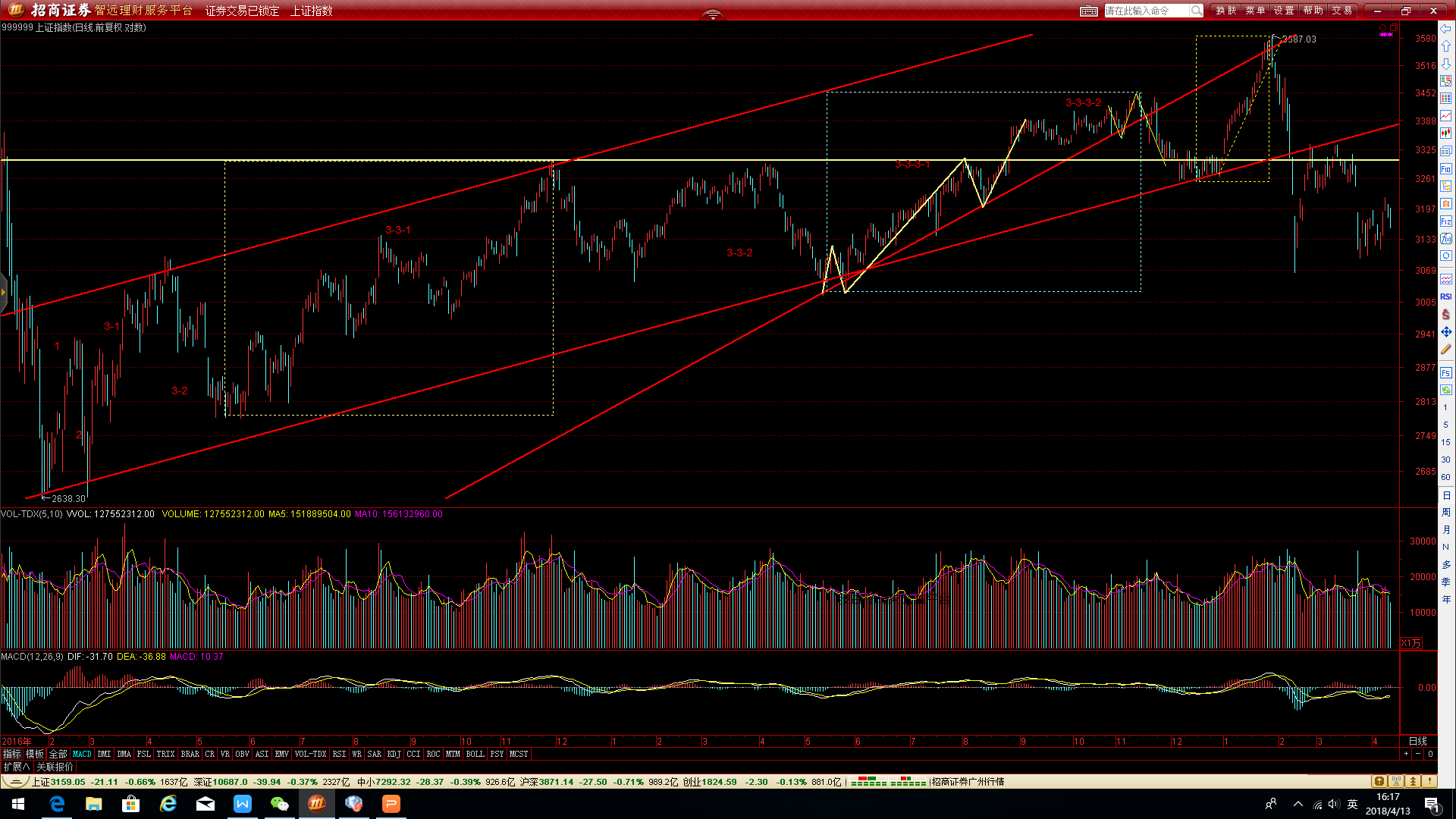Click the 换肤 skin change button
The image size is (1456, 819).
point(1226,11)
